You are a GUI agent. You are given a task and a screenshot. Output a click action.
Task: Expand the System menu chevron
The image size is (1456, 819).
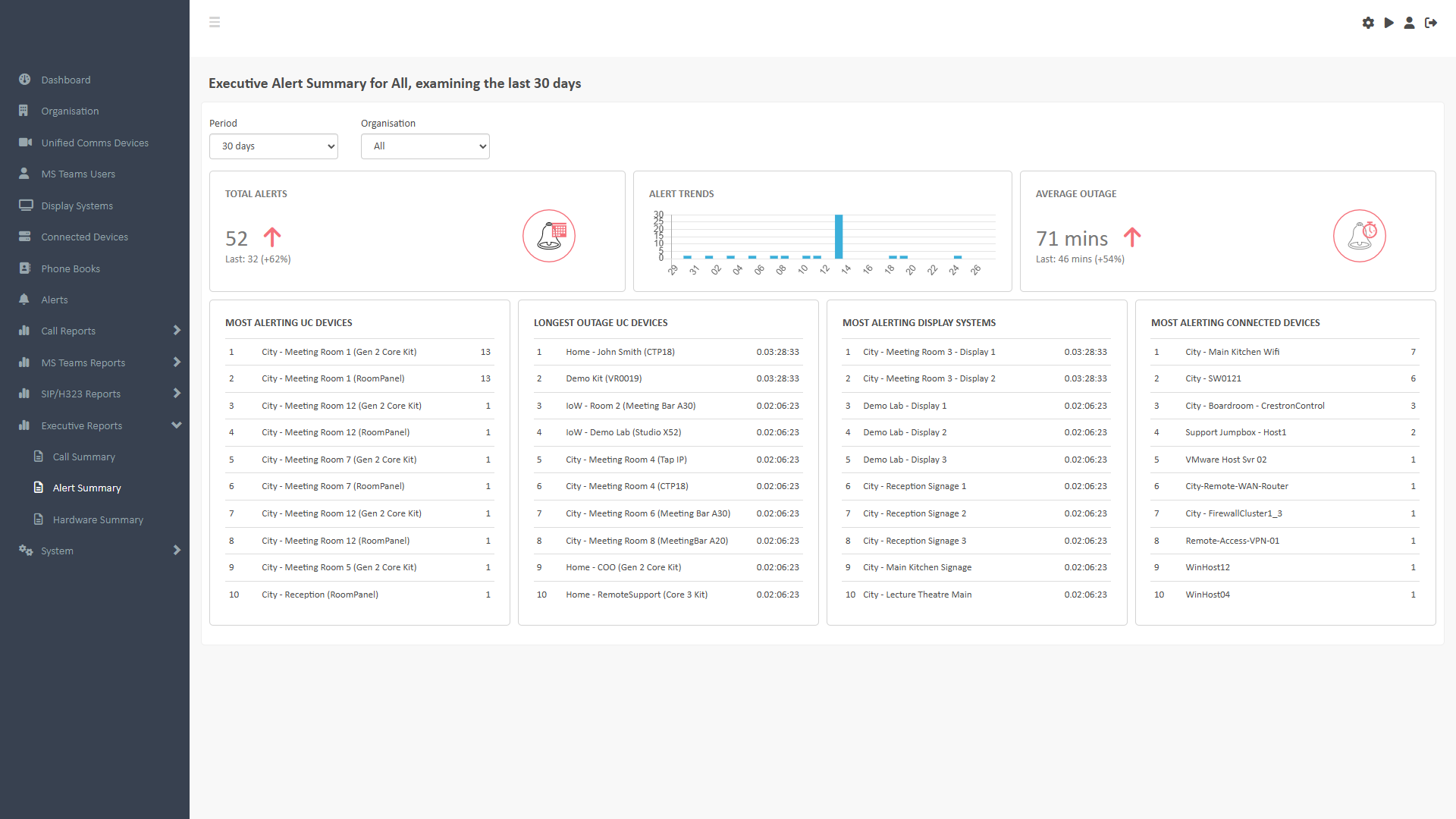177,551
